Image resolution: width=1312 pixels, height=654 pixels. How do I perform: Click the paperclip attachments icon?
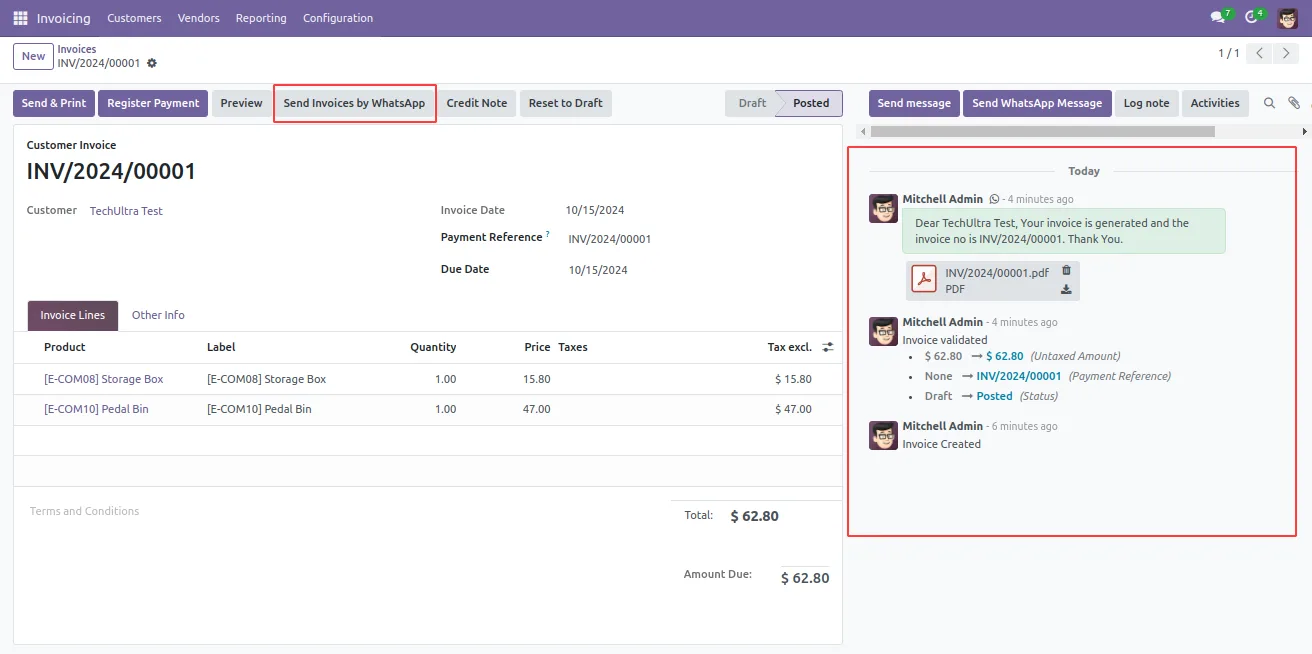1294,103
